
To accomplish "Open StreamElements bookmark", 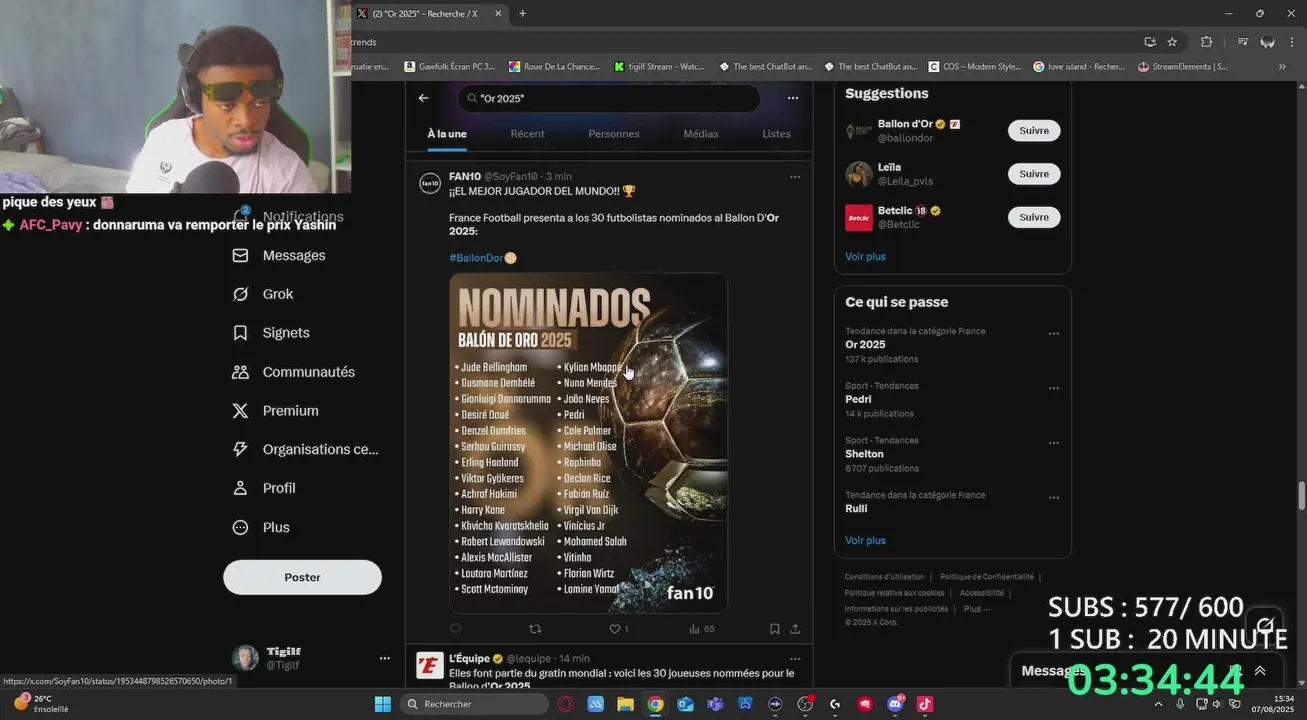I will coord(1183,67).
